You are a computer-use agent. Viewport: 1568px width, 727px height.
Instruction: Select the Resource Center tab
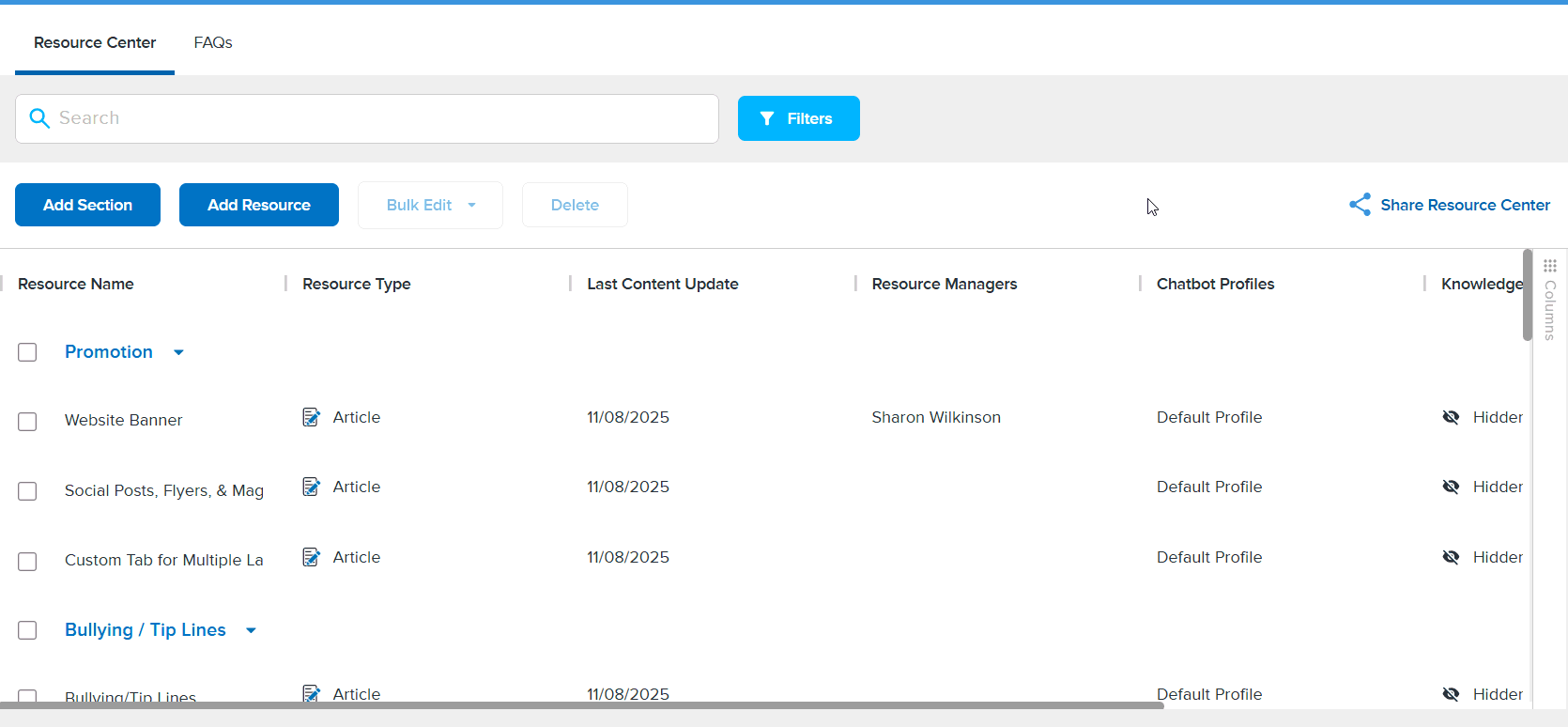click(x=95, y=42)
